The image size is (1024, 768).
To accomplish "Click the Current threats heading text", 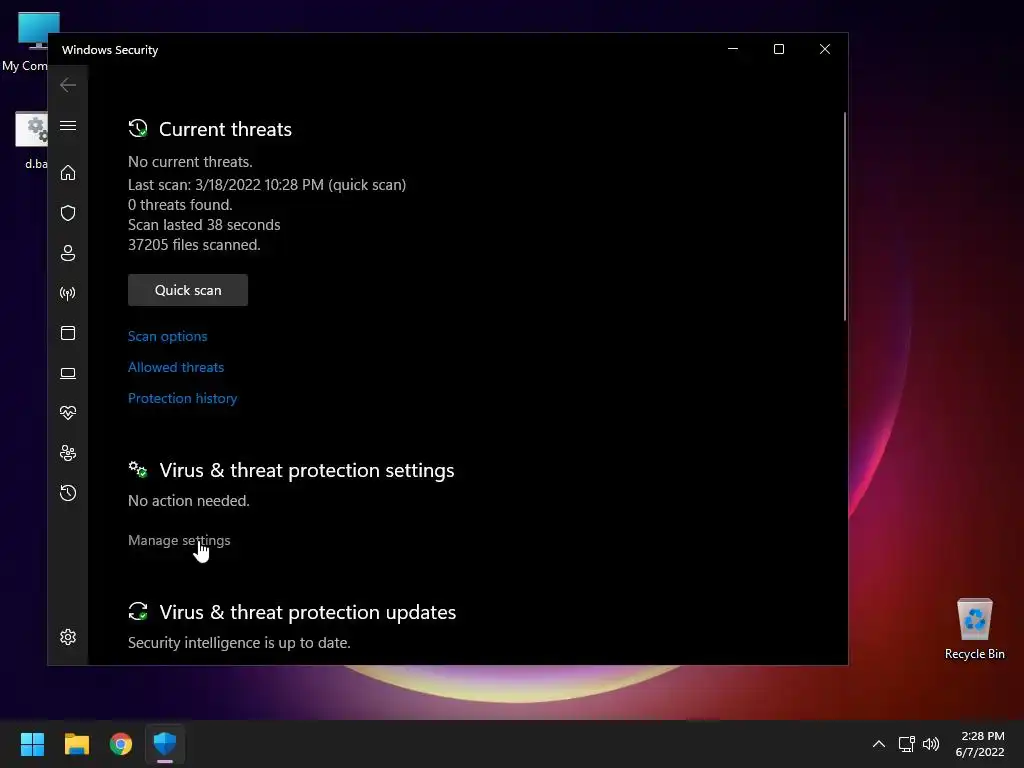I will pos(225,129).
